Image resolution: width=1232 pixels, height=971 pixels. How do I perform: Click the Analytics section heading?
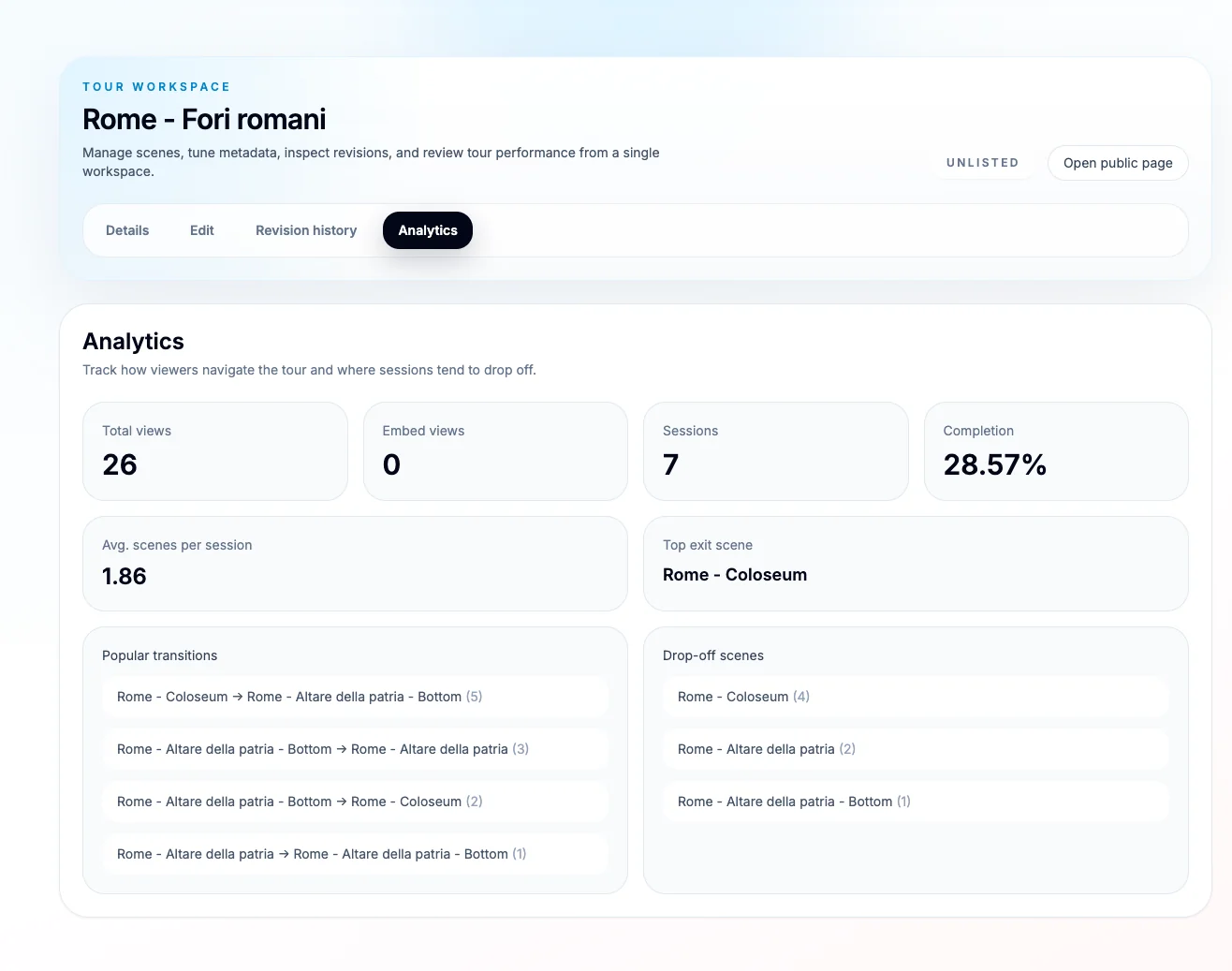tap(133, 342)
